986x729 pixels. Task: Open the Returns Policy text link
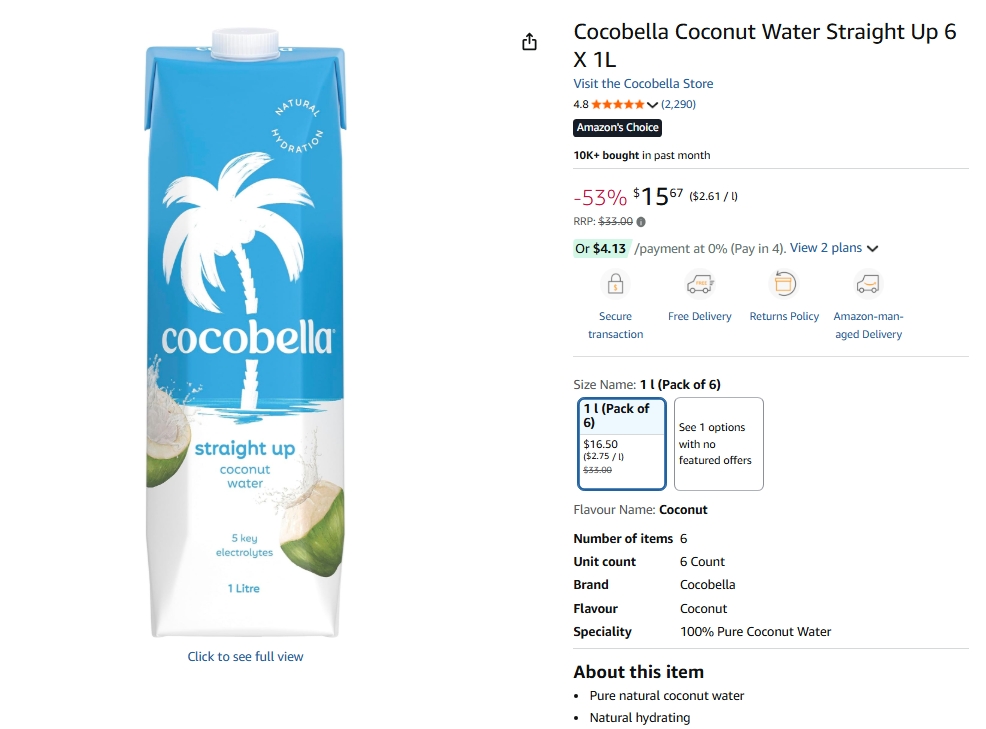point(784,316)
